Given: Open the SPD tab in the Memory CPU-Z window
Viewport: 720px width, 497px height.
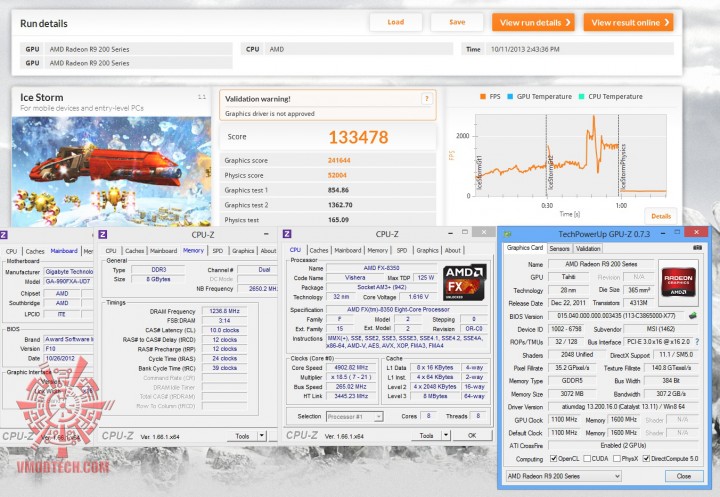Looking at the screenshot, I should pyautogui.click(x=218, y=251).
